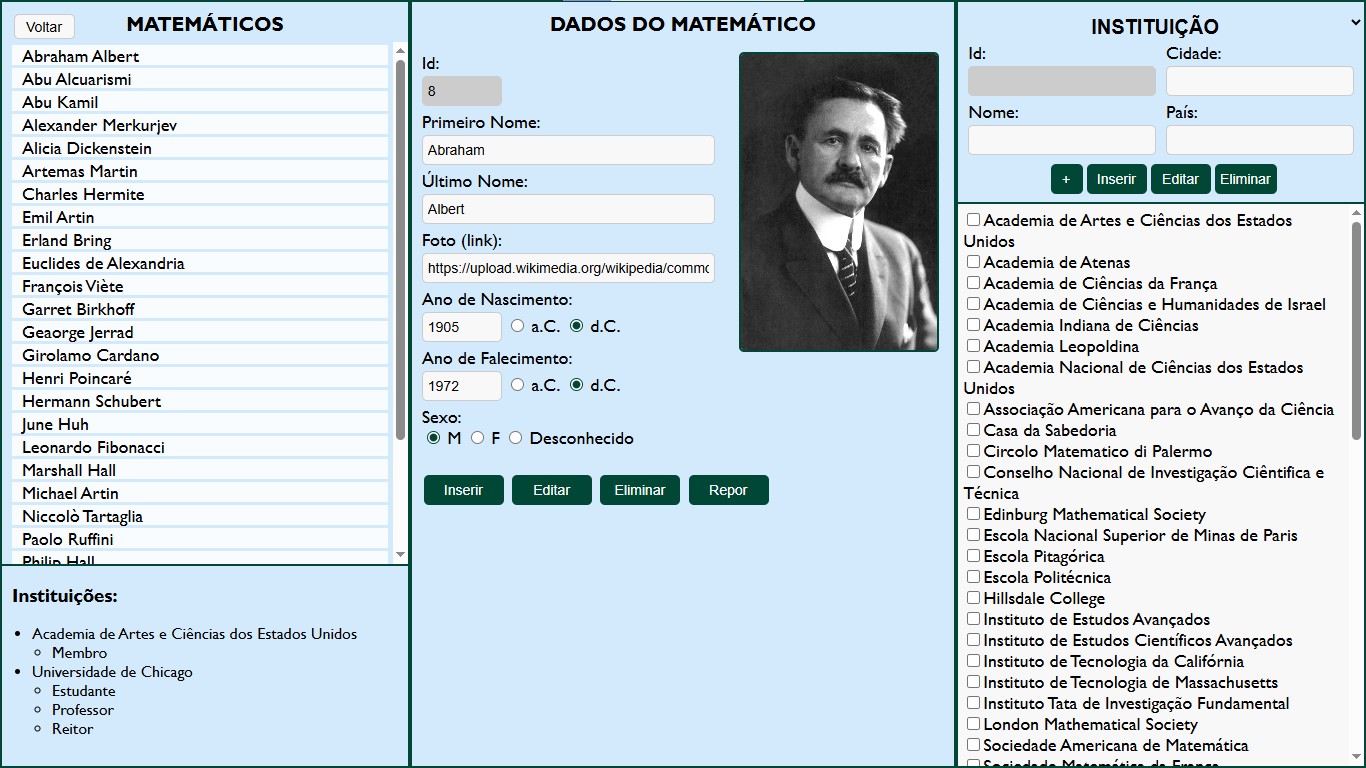
Task: Check the Hillsdale College checkbox
Action: click(973, 598)
